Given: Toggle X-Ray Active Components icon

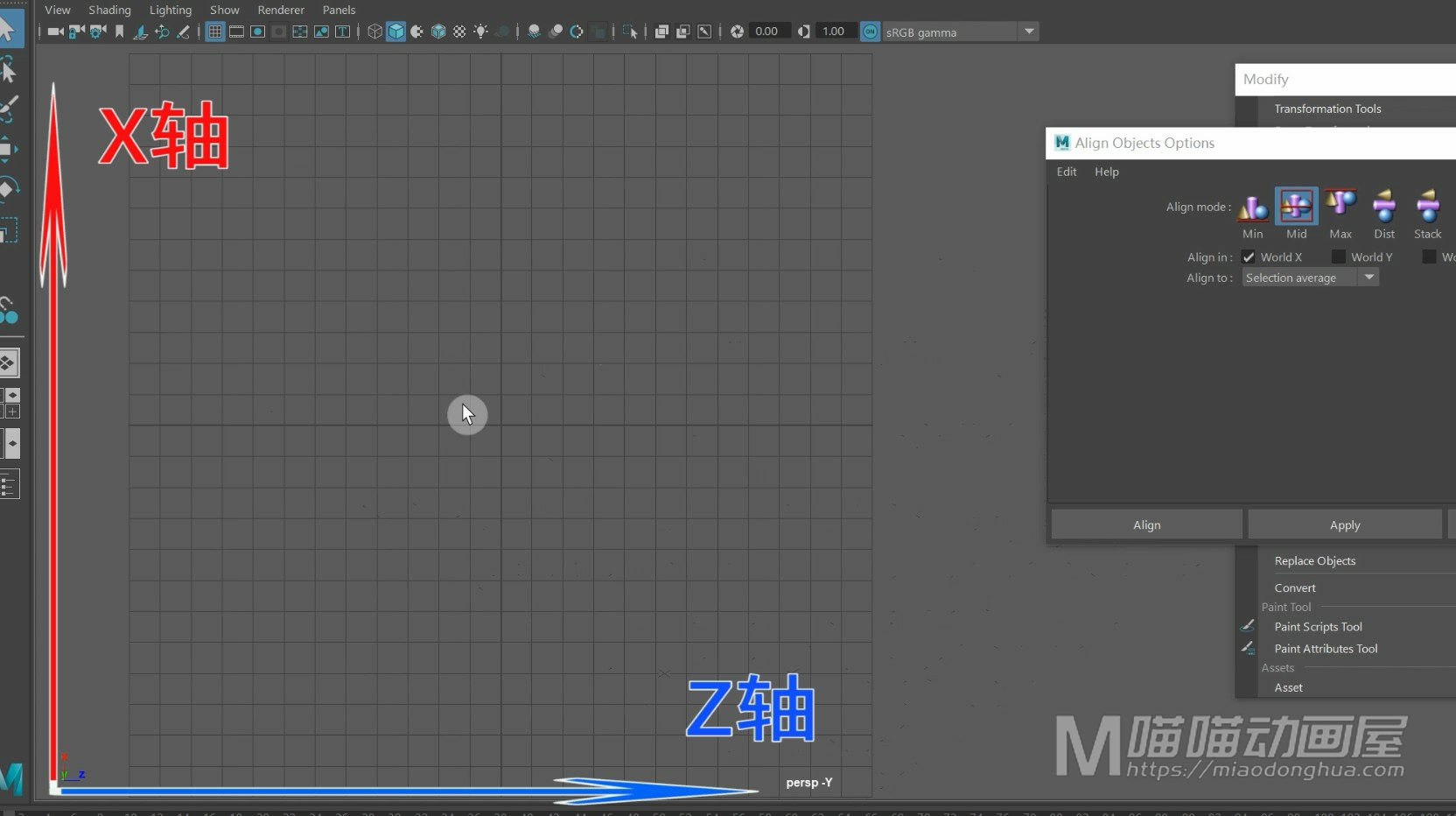Looking at the screenshot, I should pos(683,32).
